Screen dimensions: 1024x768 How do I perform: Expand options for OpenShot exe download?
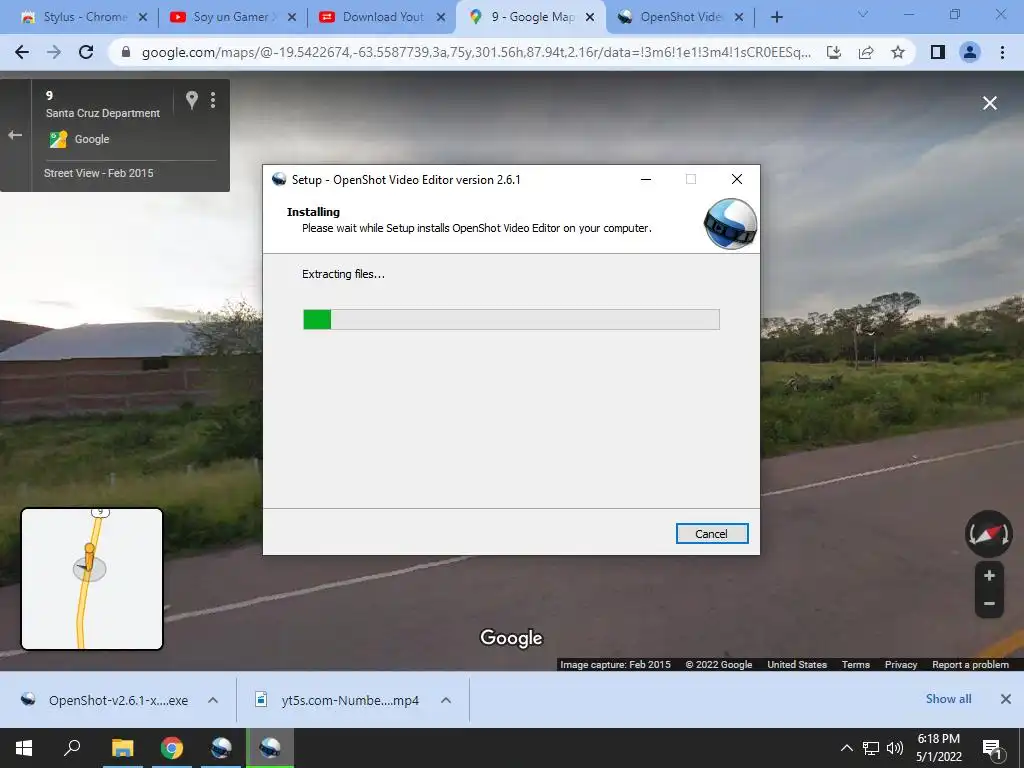click(x=213, y=700)
